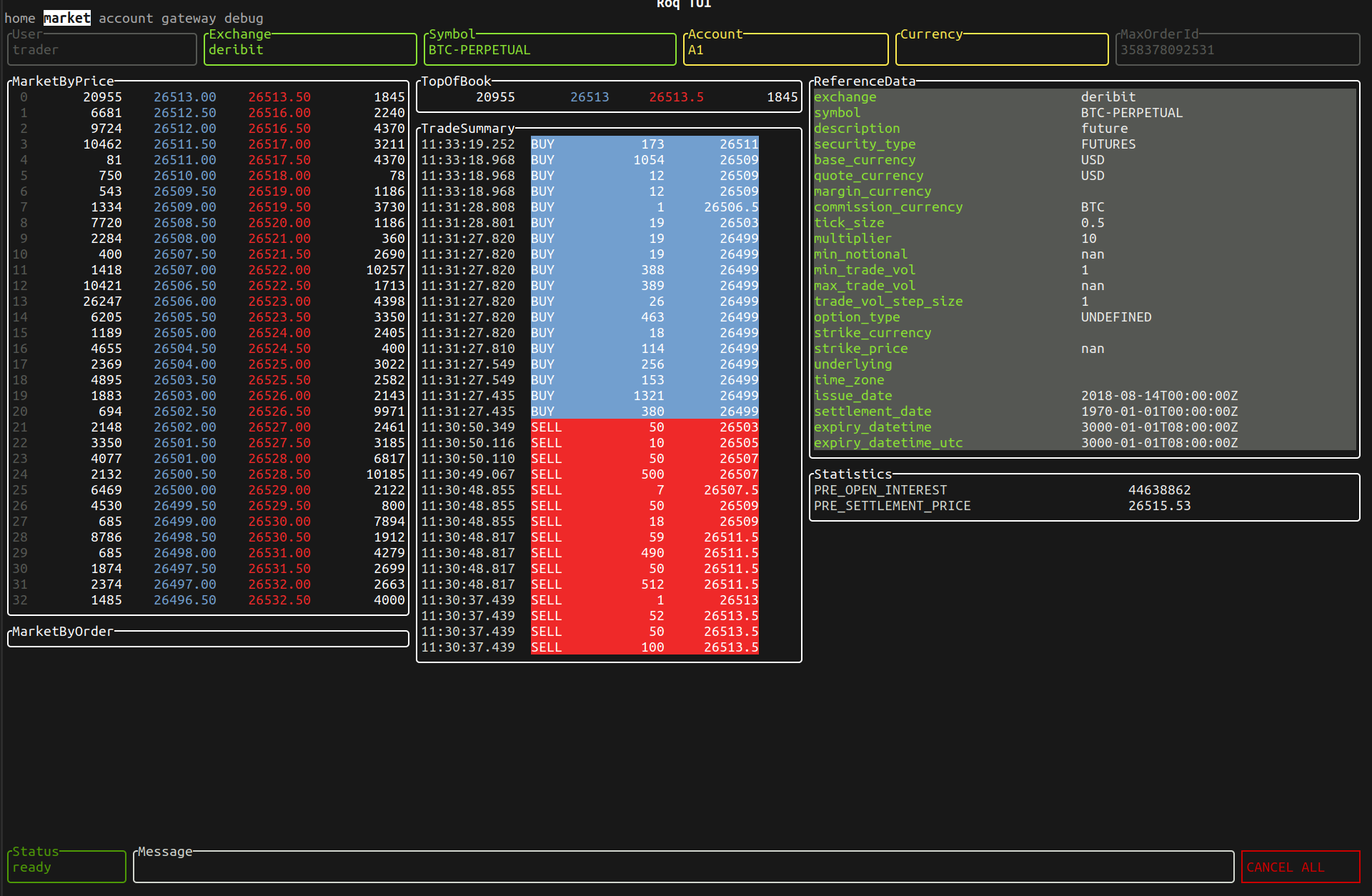Focus the Exchange field showing deribit
The height and width of the screenshot is (896, 1372).
310,49
